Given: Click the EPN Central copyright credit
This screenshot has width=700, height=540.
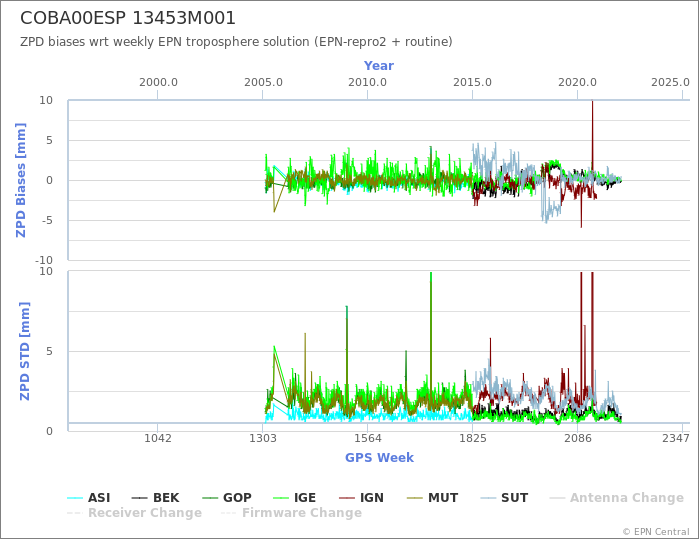Looking at the screenshot, I should (x=656, y=532).
